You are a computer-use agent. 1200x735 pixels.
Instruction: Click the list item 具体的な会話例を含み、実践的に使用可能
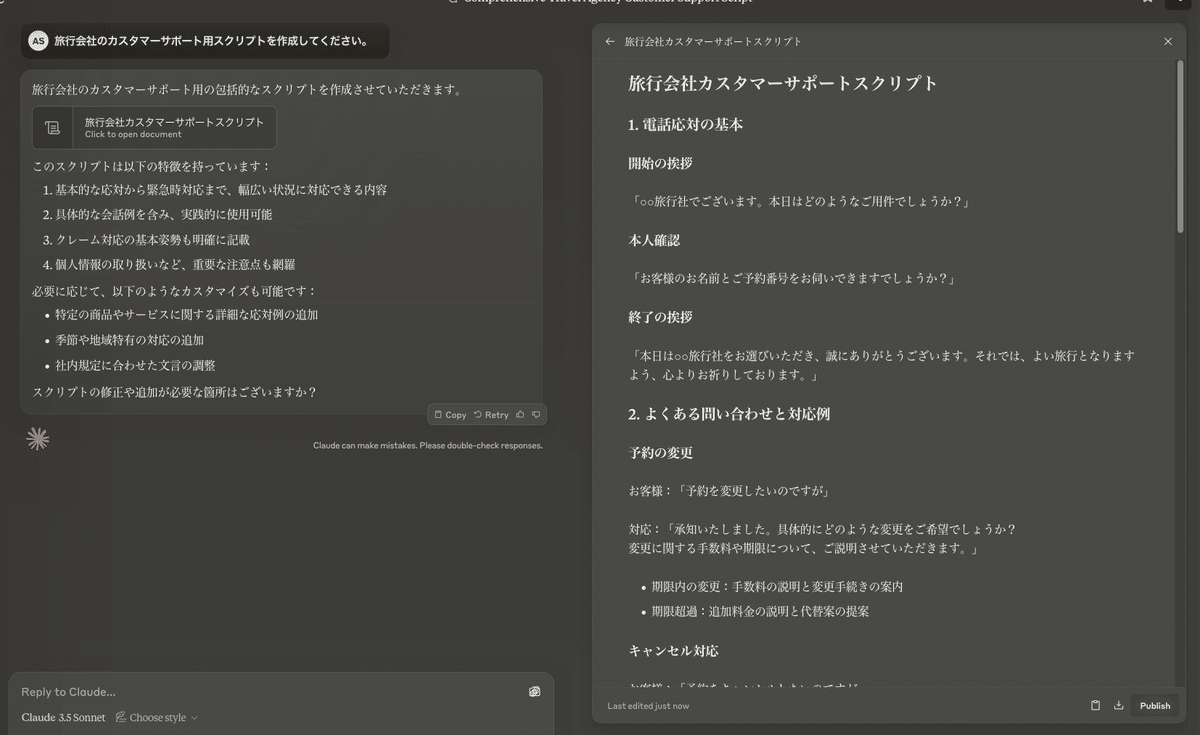point(163,214)
